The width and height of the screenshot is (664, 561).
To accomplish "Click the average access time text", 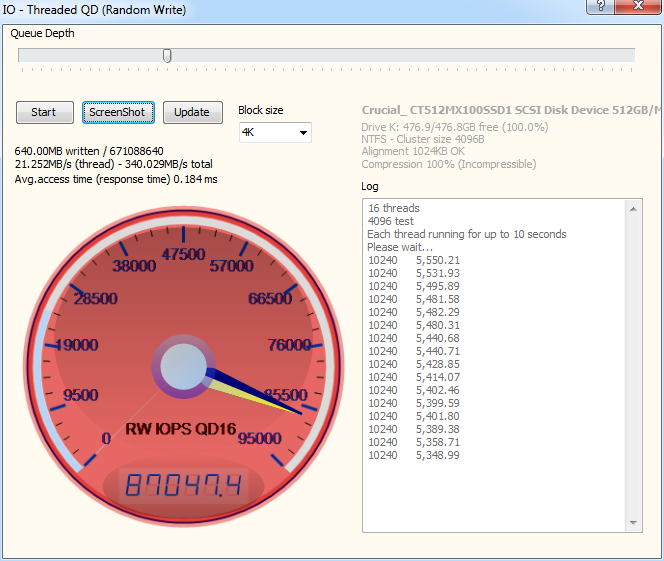I will click(116, 180).
